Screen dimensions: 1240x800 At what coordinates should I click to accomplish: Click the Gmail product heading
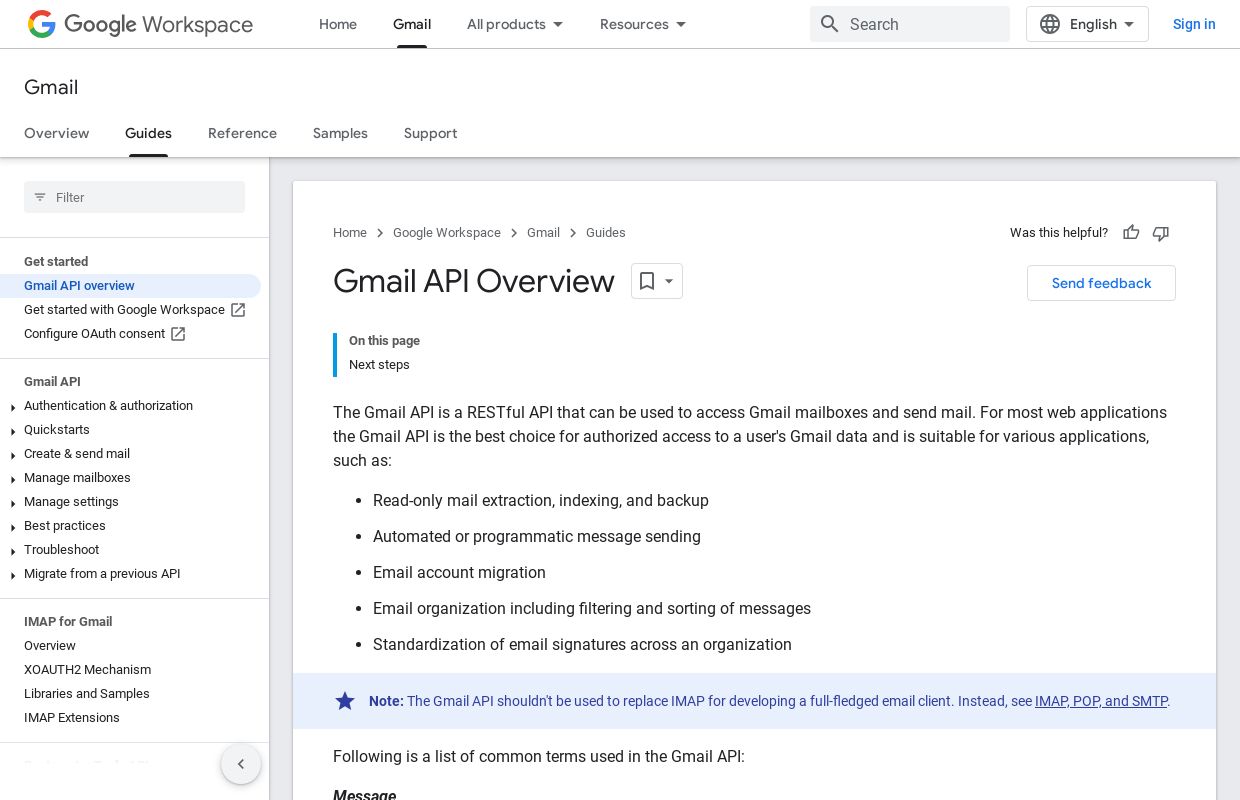pyautogui.click(x=51, y=87)
